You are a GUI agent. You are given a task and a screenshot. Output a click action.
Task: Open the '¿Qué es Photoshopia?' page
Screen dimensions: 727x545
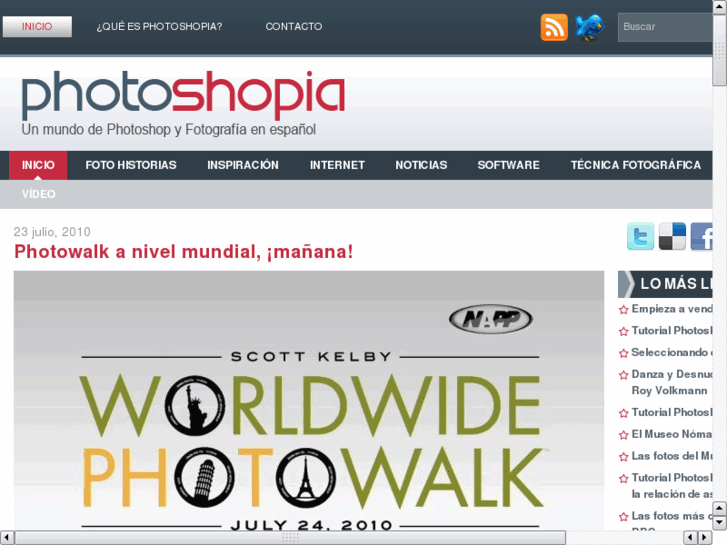point(159,26)
